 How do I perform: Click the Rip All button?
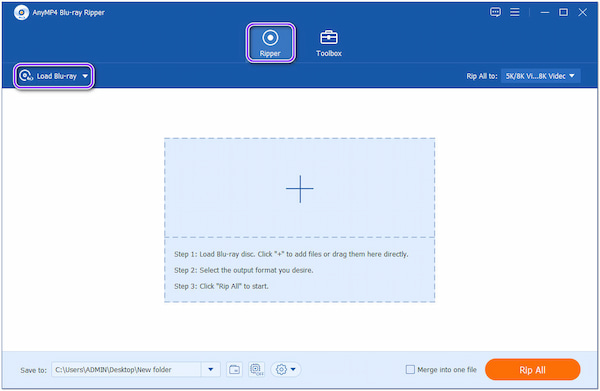tap(532, 370)
